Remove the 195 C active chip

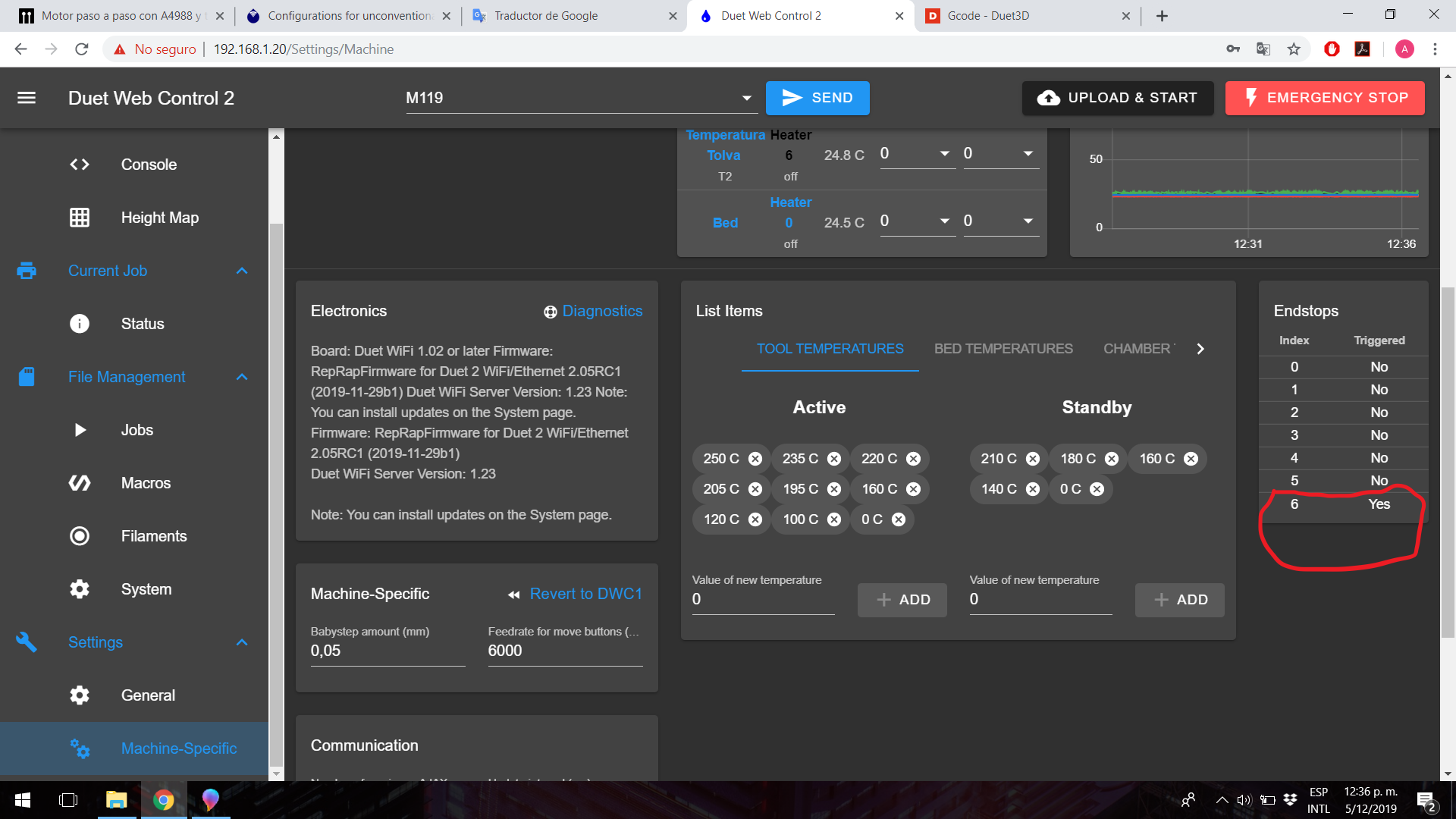coord(834,489)
